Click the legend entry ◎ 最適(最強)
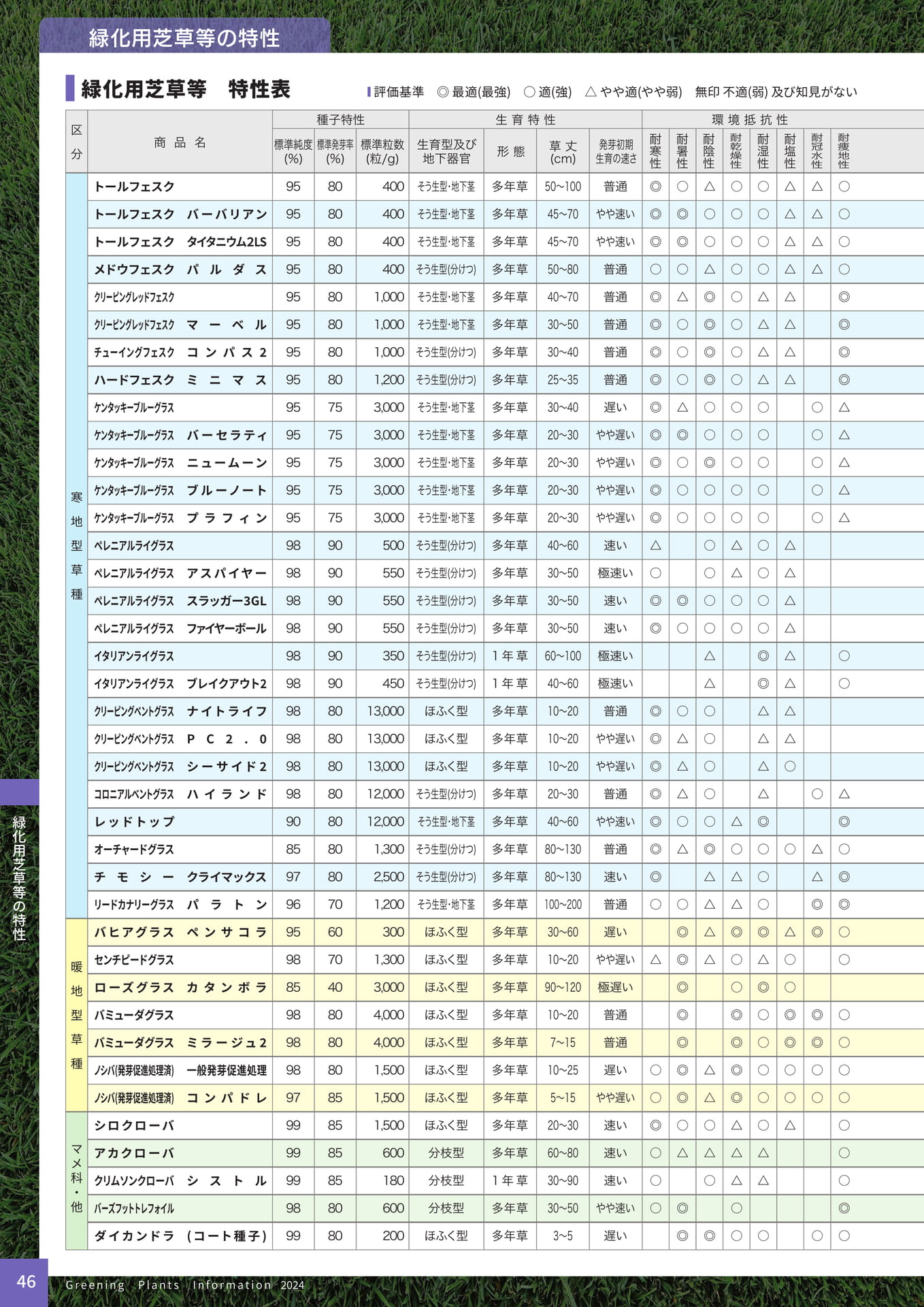 point(474,91)
